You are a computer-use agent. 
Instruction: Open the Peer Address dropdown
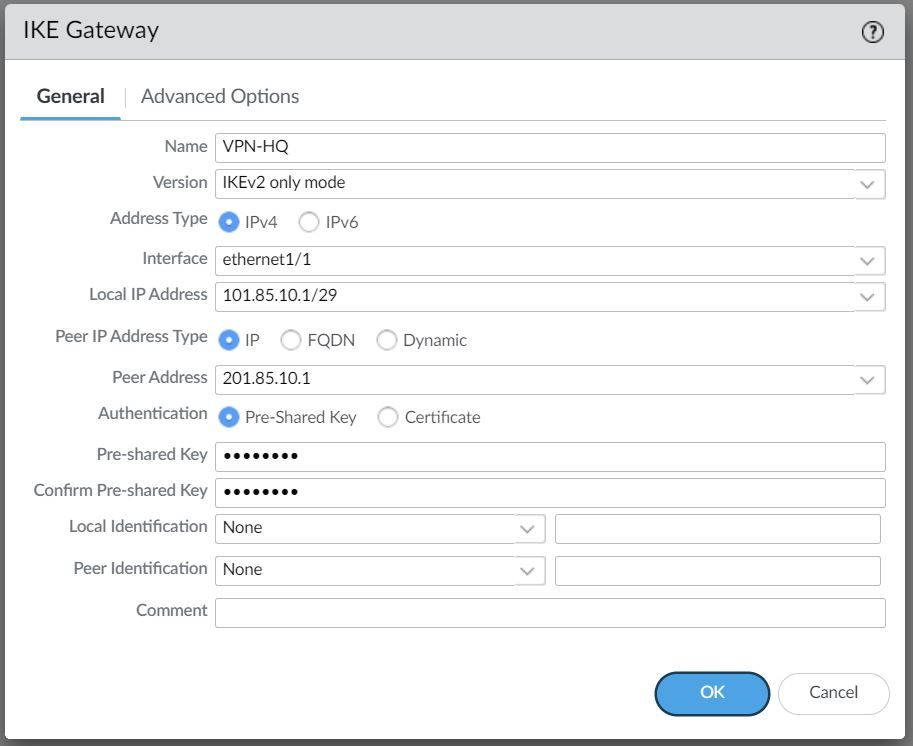click(869, 380)
